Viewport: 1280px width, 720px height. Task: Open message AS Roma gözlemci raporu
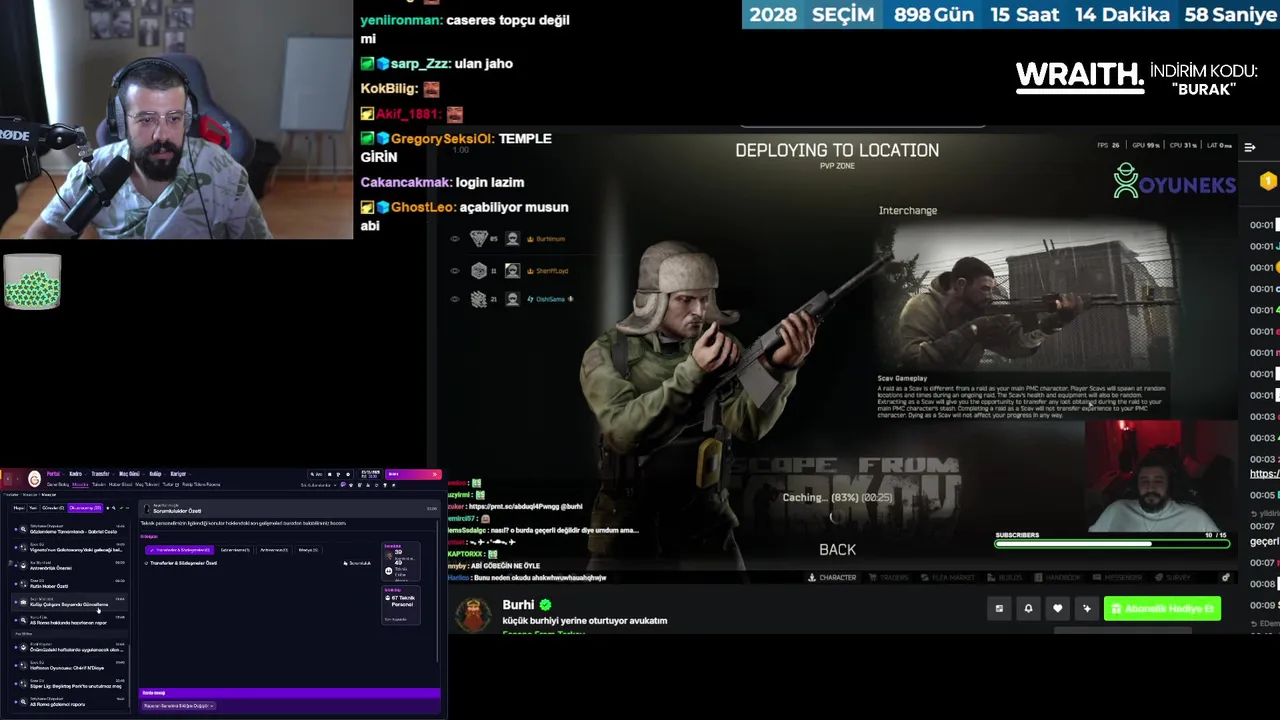point(69,702)
